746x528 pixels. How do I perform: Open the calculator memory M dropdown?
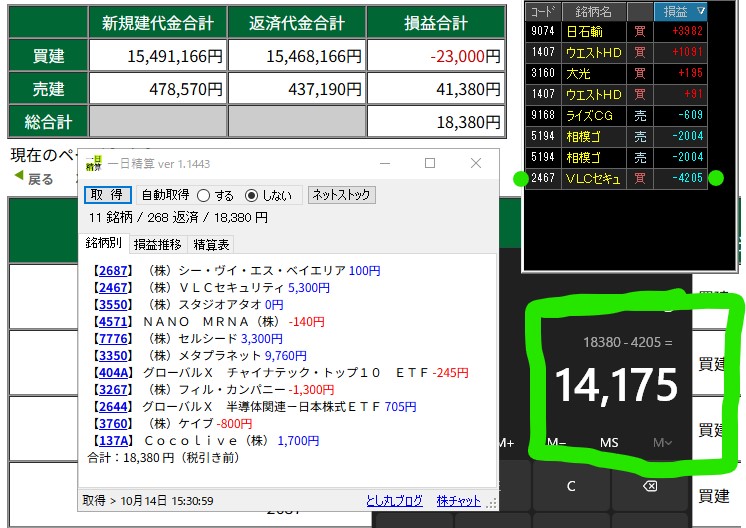(x=662, y=442)
